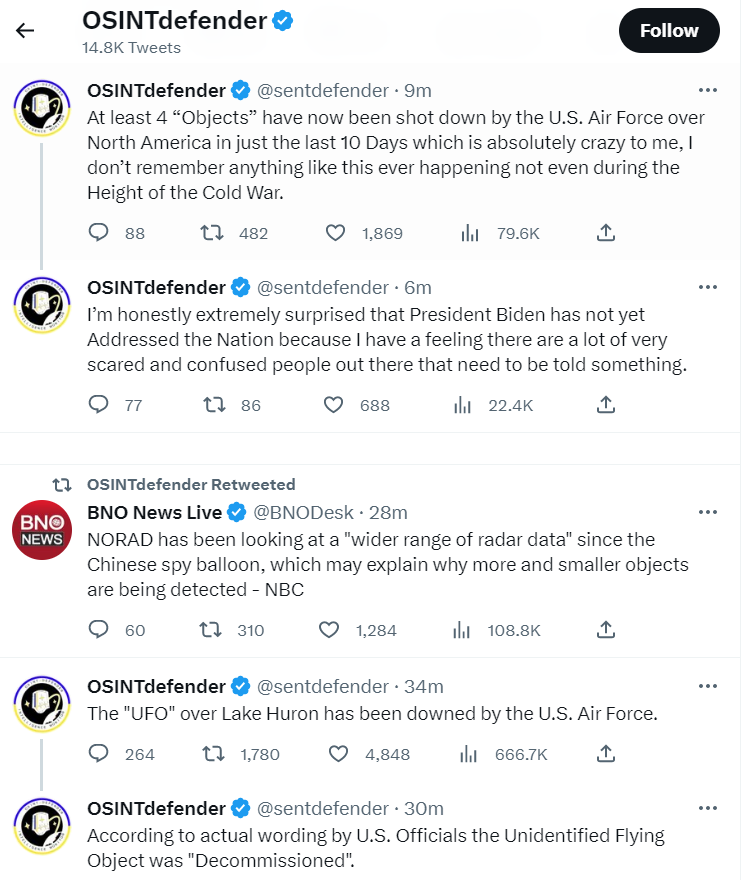Retweet the tweet with 482 retweets
744x880 pixels.
pos(212,232)
